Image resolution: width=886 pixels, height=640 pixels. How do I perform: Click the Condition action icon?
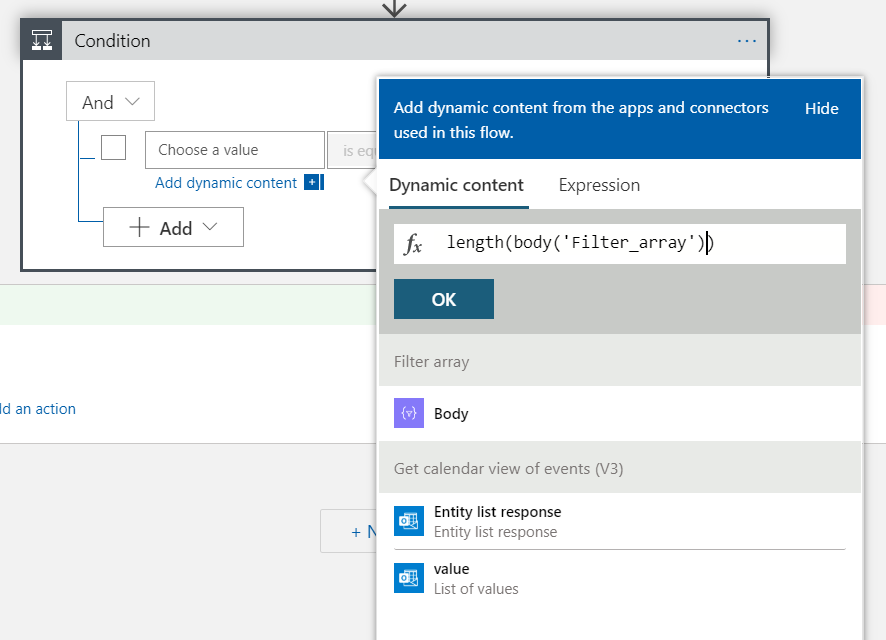click(42, 41)
